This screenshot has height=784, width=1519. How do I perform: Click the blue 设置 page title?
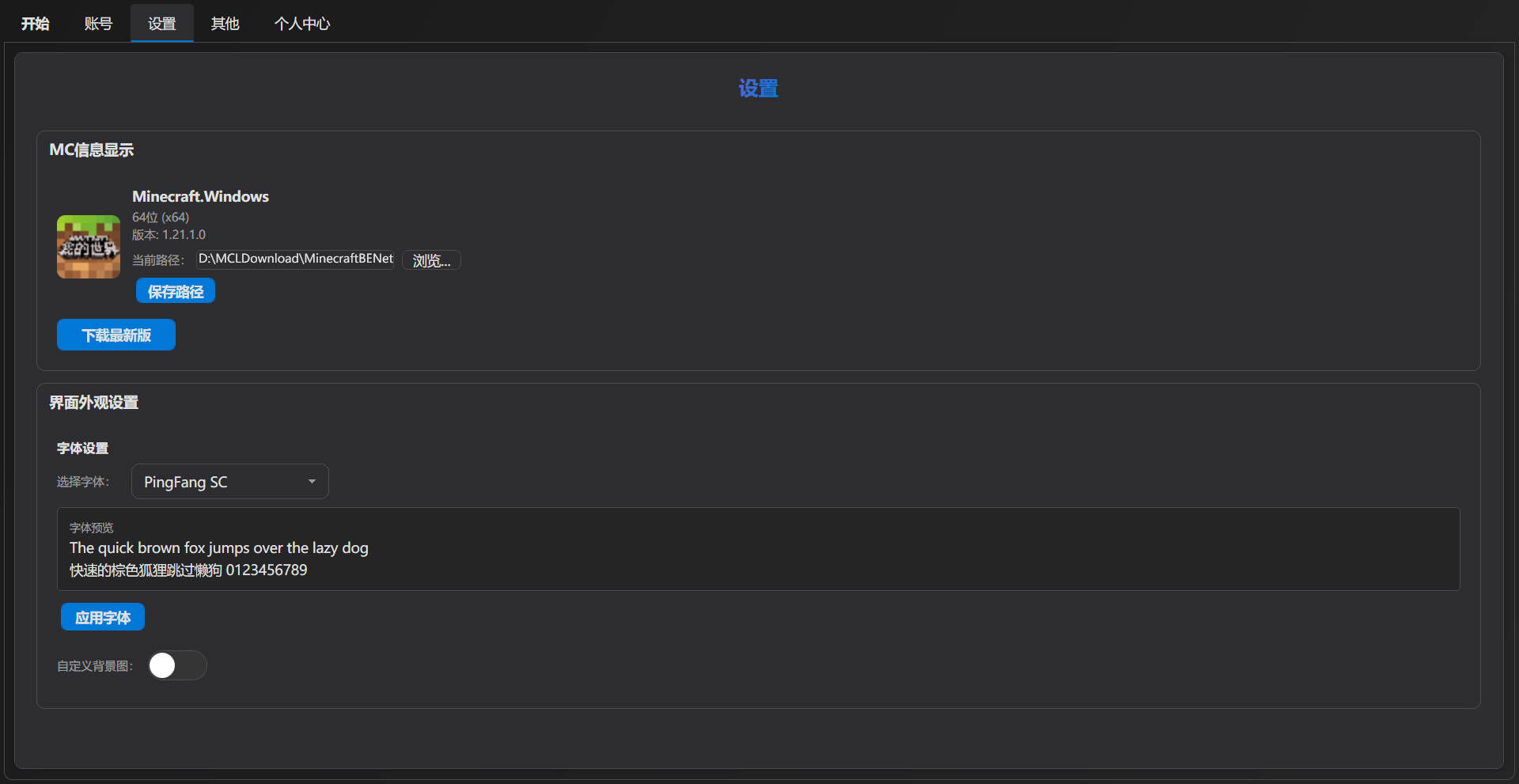(758, 89)
